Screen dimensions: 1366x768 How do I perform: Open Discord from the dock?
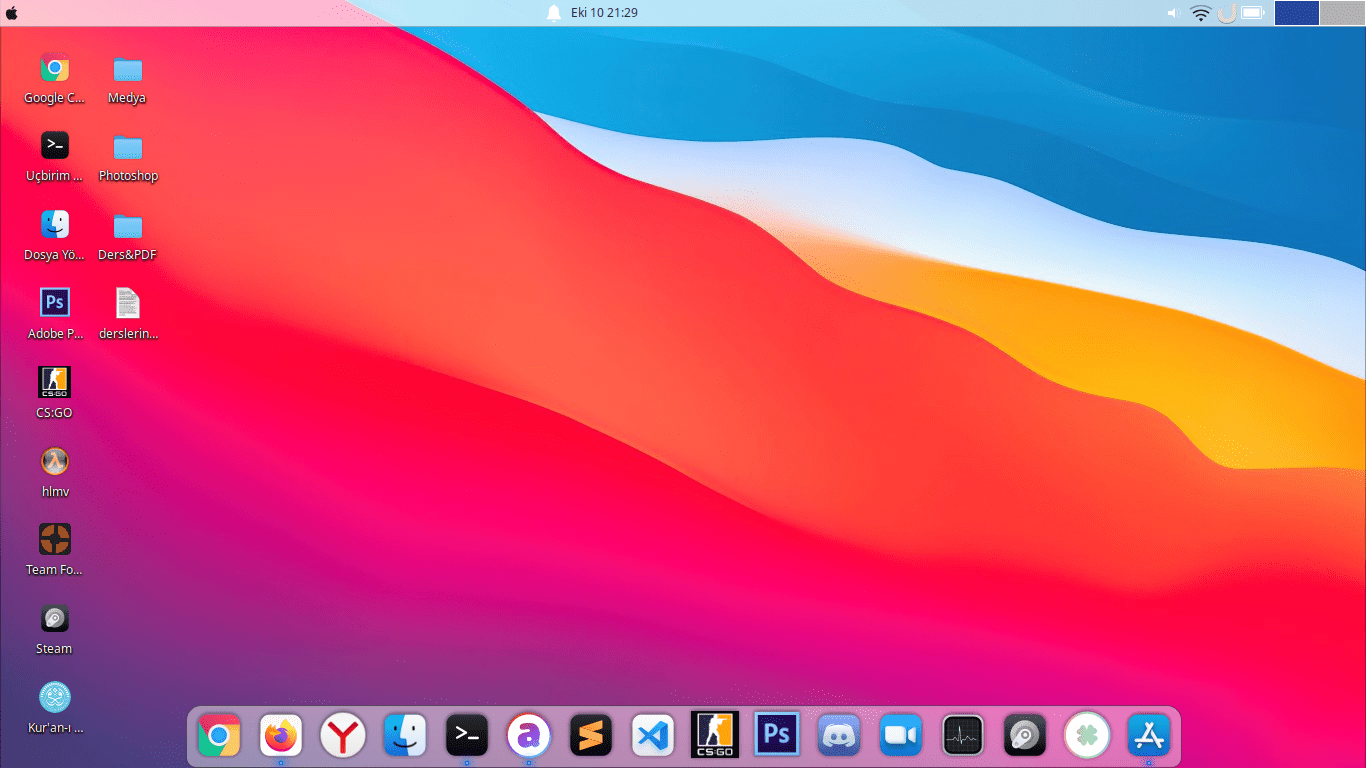(839, 734)
